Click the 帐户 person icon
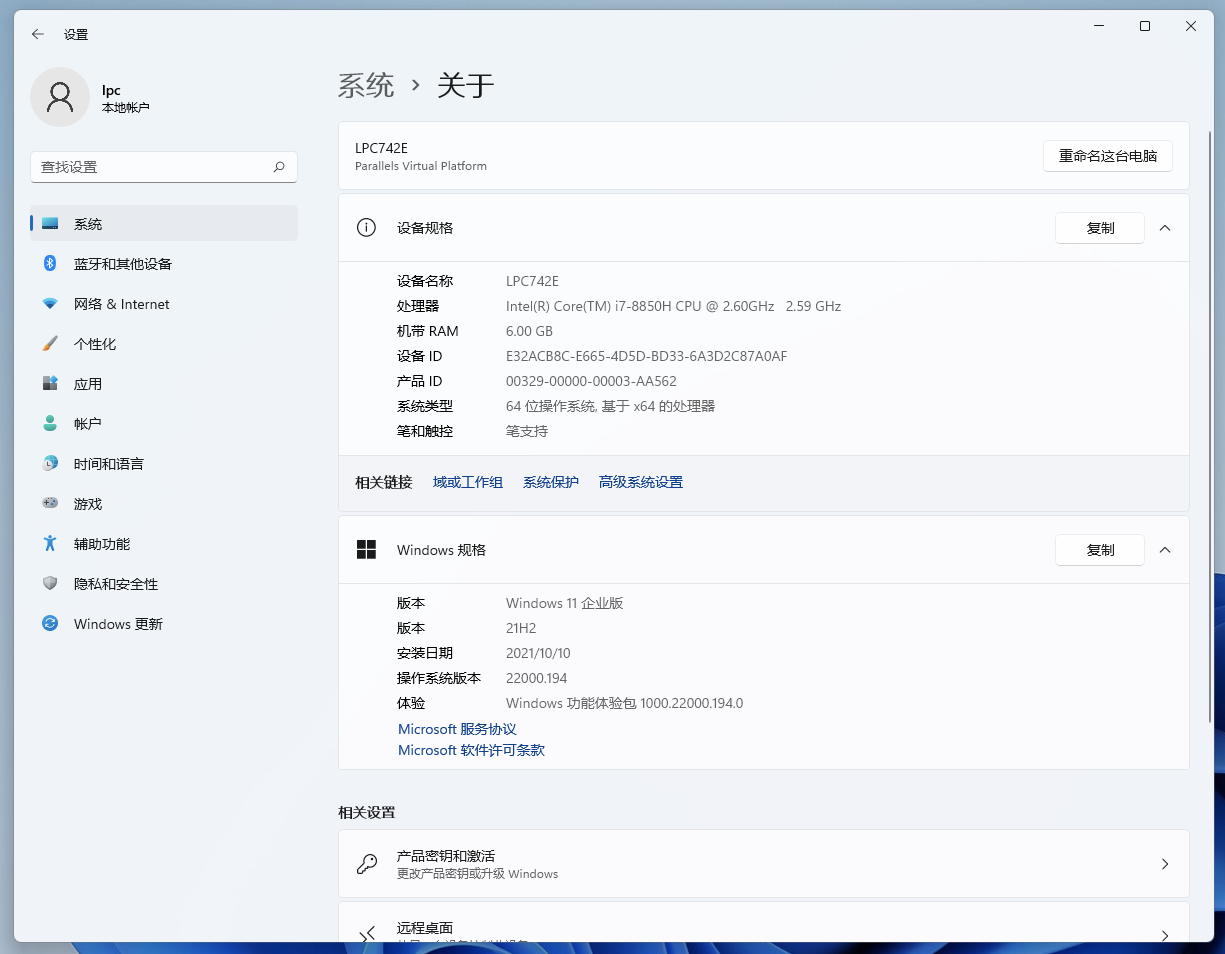The height and width of the screenshot is (954, 1225). click(x=50, y=424)
